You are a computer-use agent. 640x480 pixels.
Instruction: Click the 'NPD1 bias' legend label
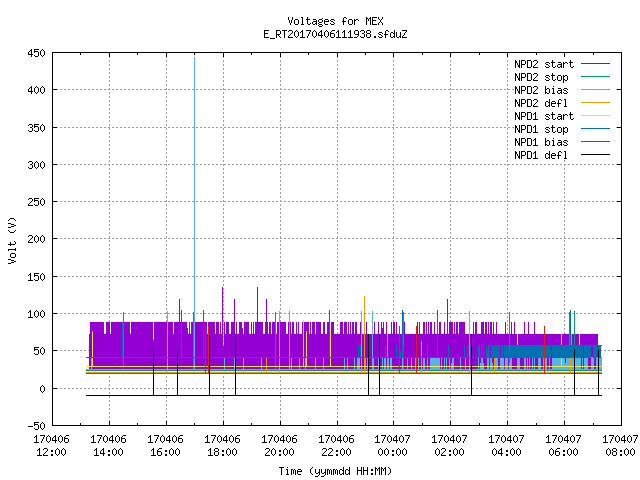click(x=541, y=142)
